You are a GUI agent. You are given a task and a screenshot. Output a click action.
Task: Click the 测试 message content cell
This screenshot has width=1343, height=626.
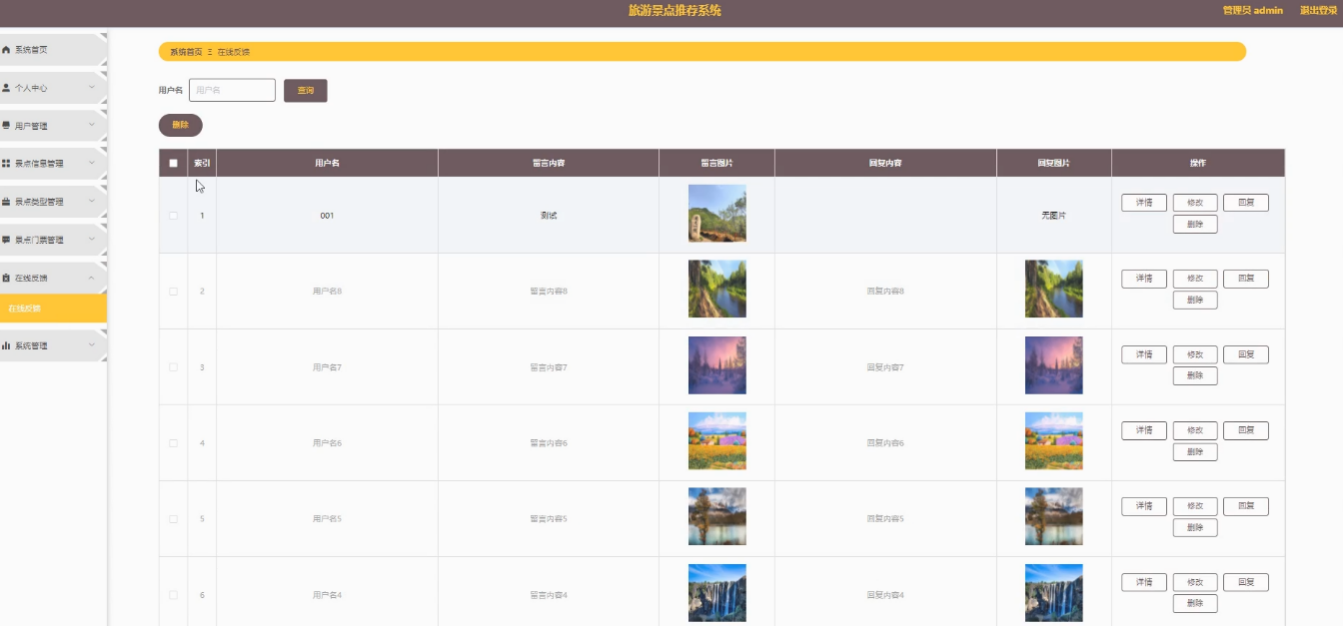(548, 215)
